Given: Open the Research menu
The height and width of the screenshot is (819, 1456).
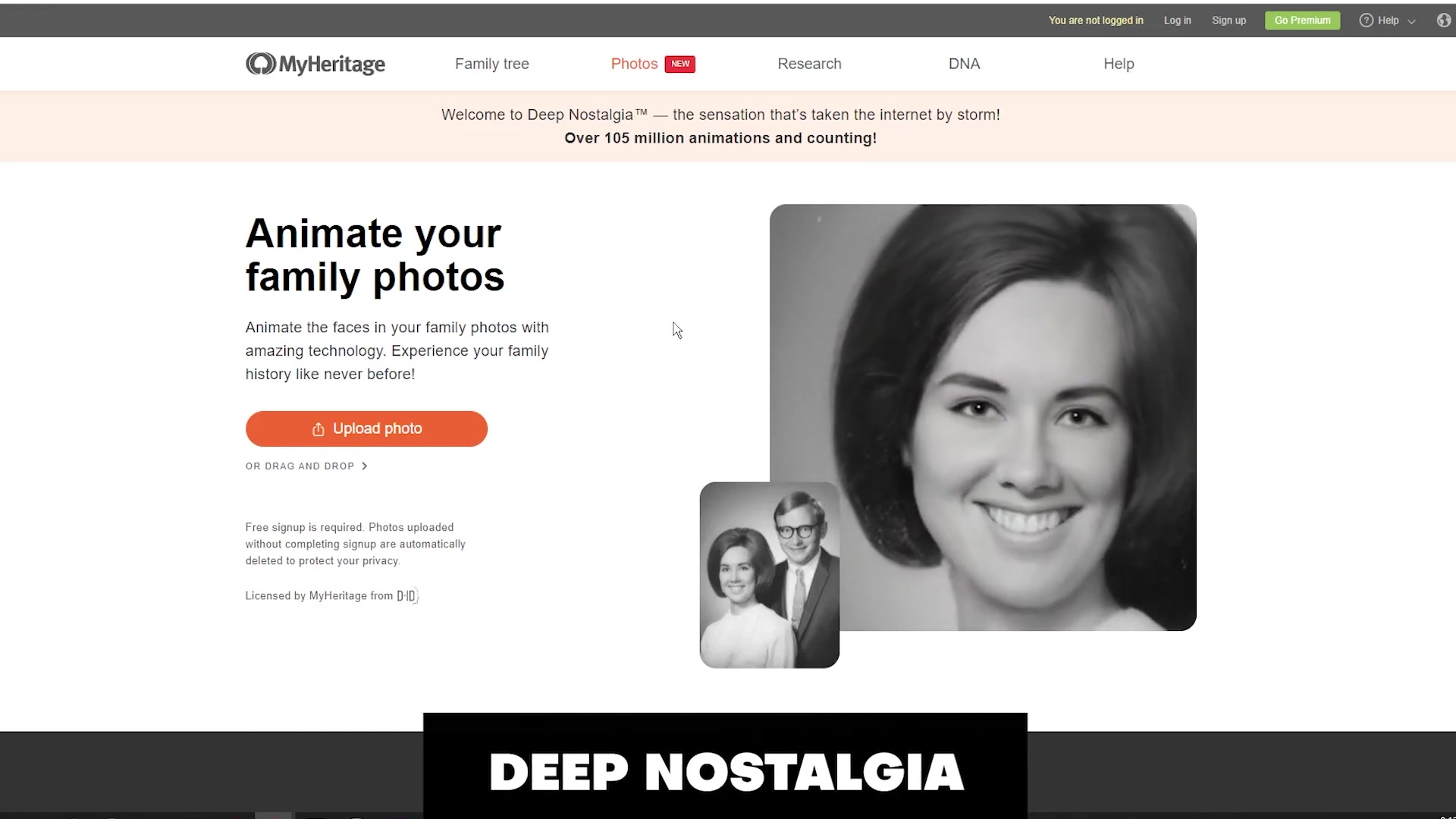Looking at the screenshot, I should click(809, 64).
